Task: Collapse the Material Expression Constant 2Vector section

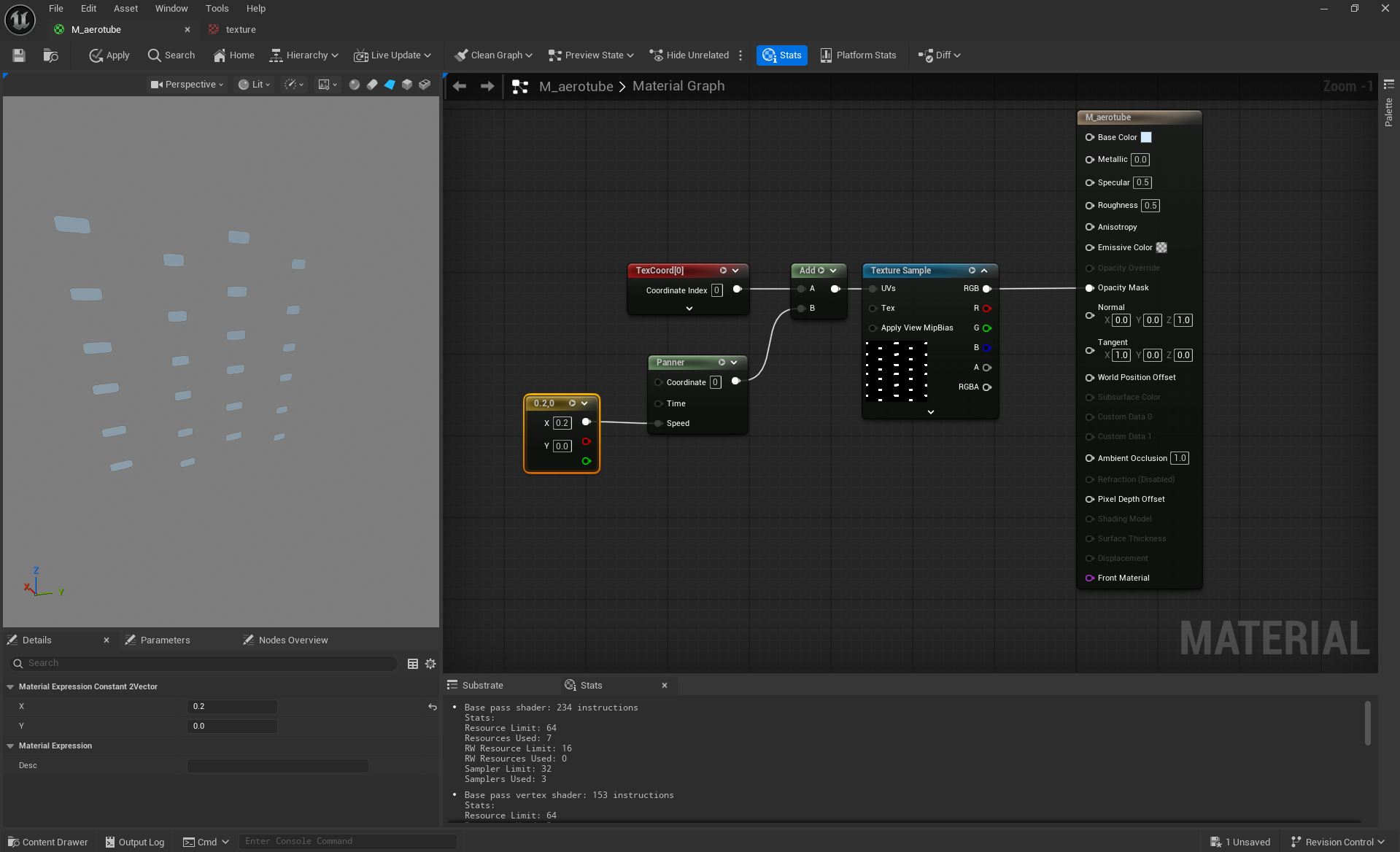Action: click(x=10, y=686)
